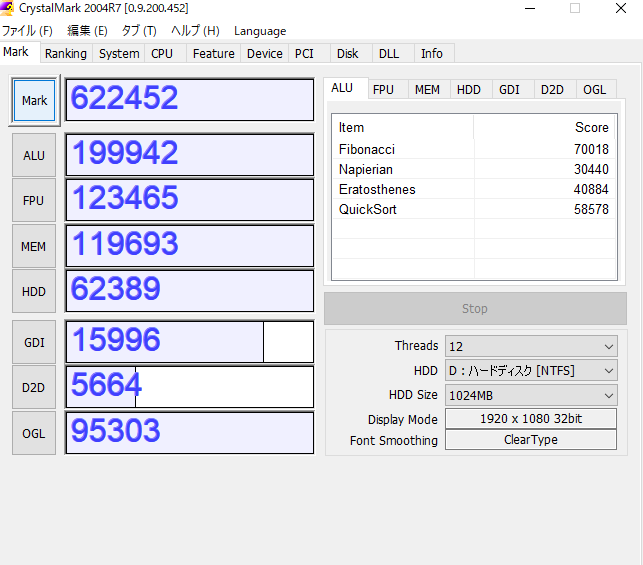Minimize the CrystalMark window
This screenshot has height=565, width=643.
click(x=530, y=8)
